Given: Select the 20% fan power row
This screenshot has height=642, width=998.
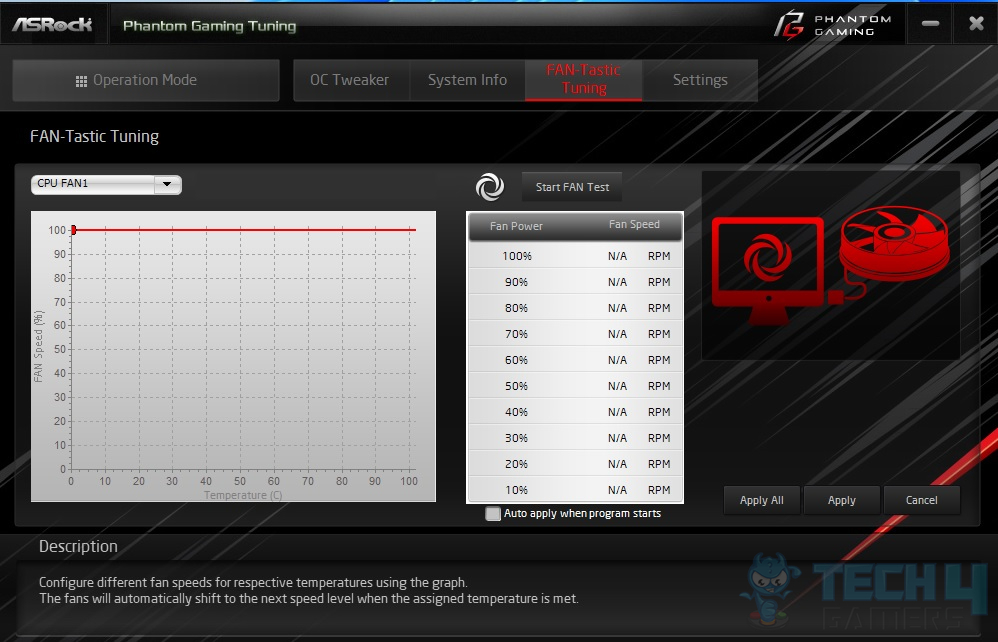Looking at the screenshot, I should [575, 464].
